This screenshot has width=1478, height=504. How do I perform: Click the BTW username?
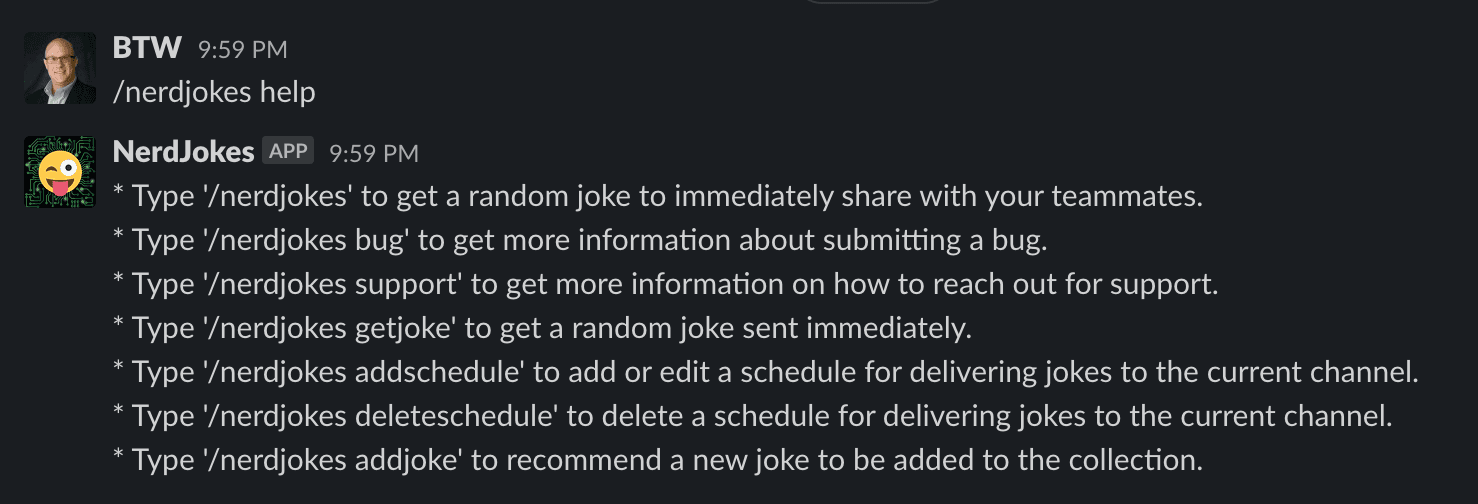[x=148, y=48]
